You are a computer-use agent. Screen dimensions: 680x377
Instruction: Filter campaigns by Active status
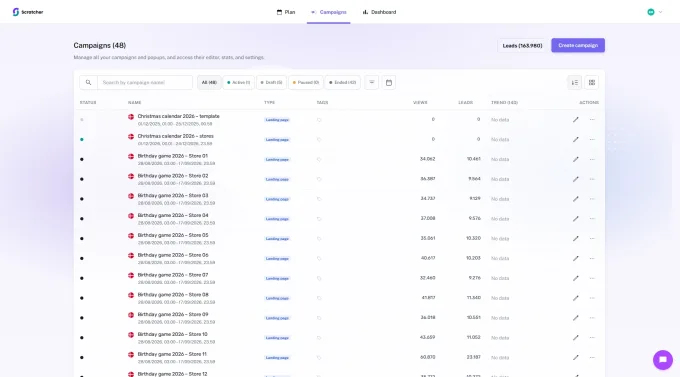click(239, 82)
